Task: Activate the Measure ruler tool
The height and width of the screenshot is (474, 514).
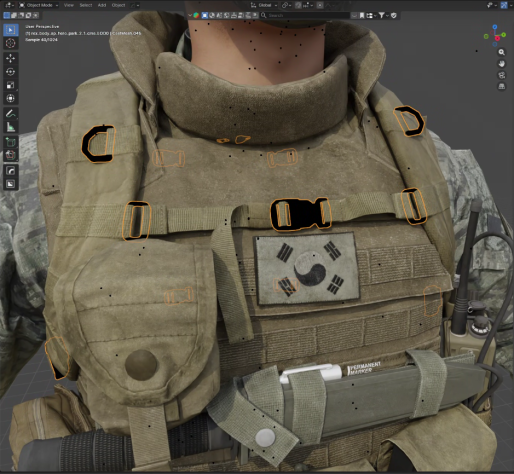Action: (10, 127)
